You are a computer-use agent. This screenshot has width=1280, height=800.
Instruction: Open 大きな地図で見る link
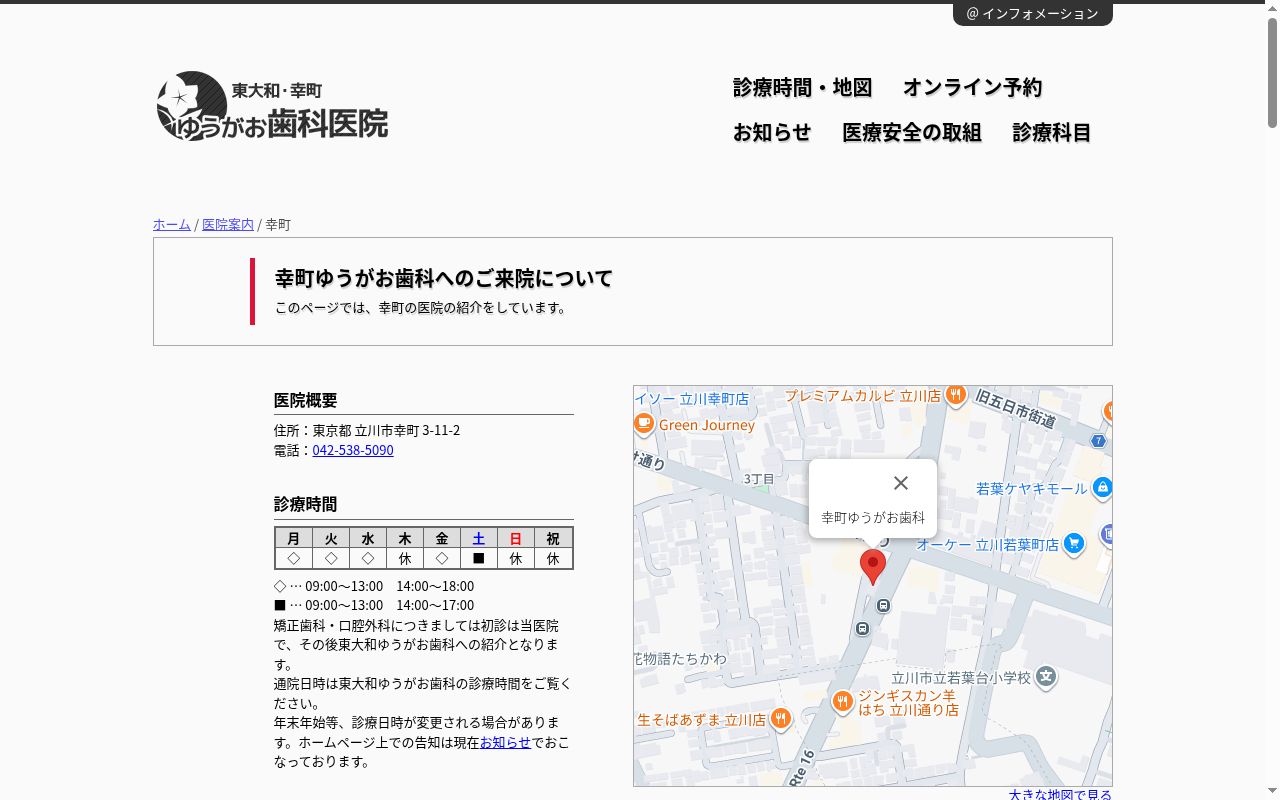pos(1060,794)
